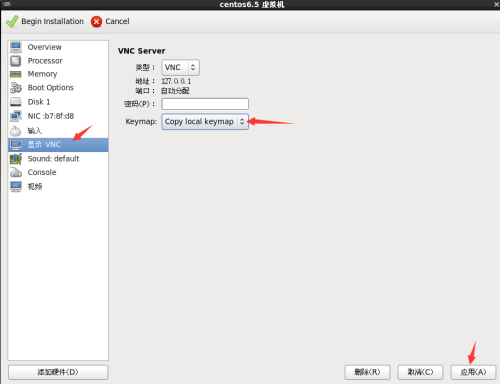Select the VNC display monitor icon
Image resolution: width=500 pixels, height=384 pixels.
[16, 145]
